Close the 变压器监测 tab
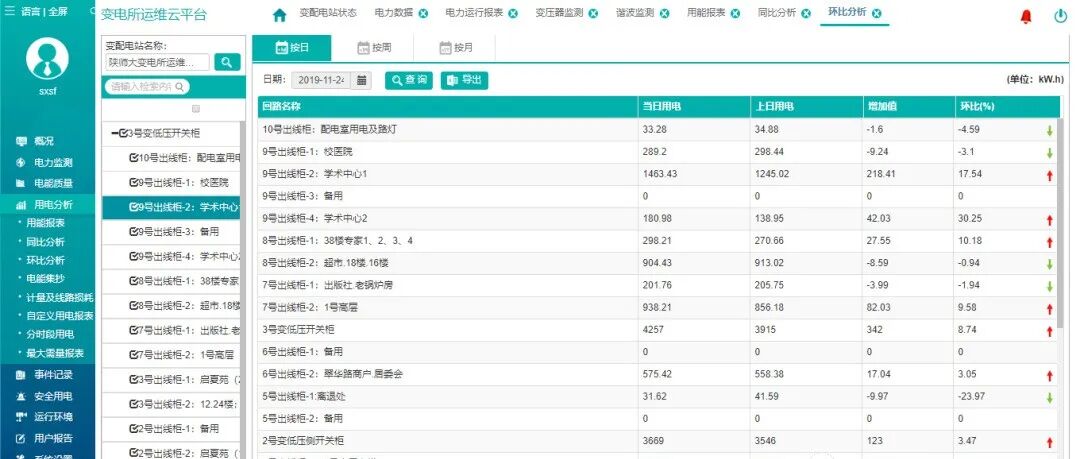 tap(594, 14)
